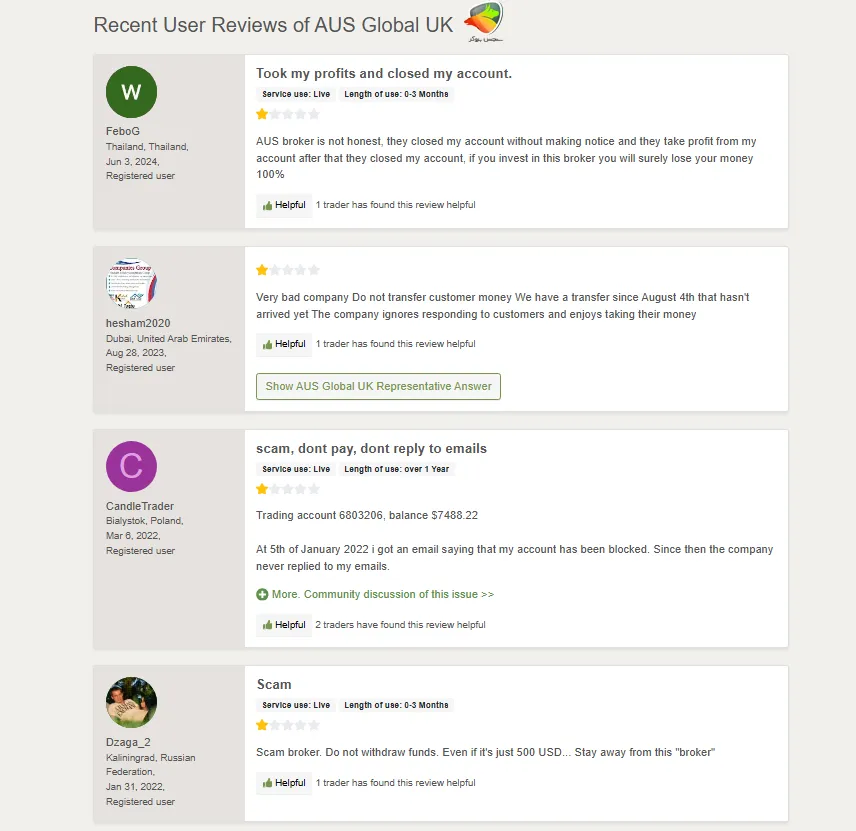The width and height of the screenshot is (856, 831).
Task: Open hesham2020's profile picture
Action: (x=131, y=284)
